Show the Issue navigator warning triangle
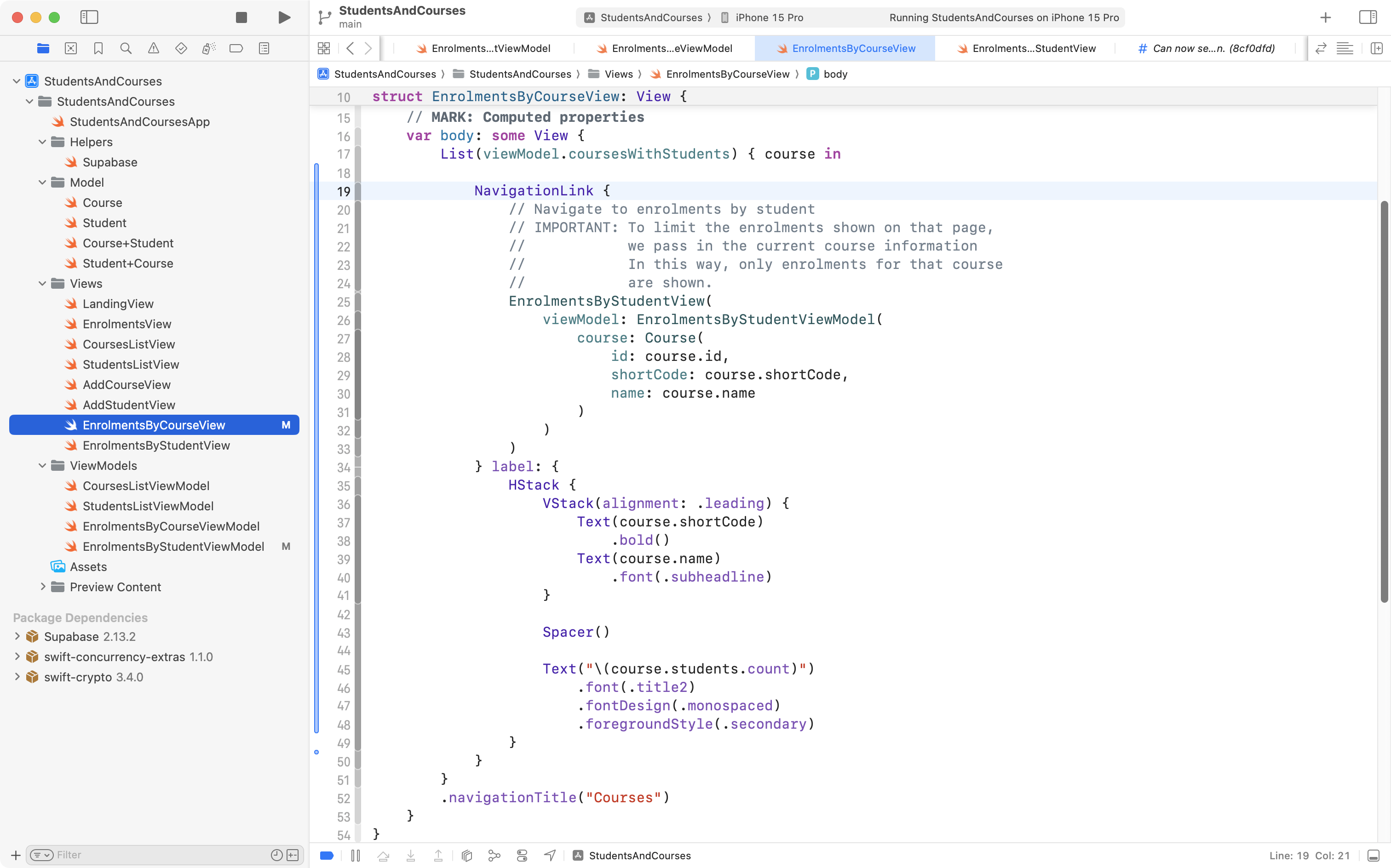Screen dimensions: 1391x868 (x=153, y=48)
